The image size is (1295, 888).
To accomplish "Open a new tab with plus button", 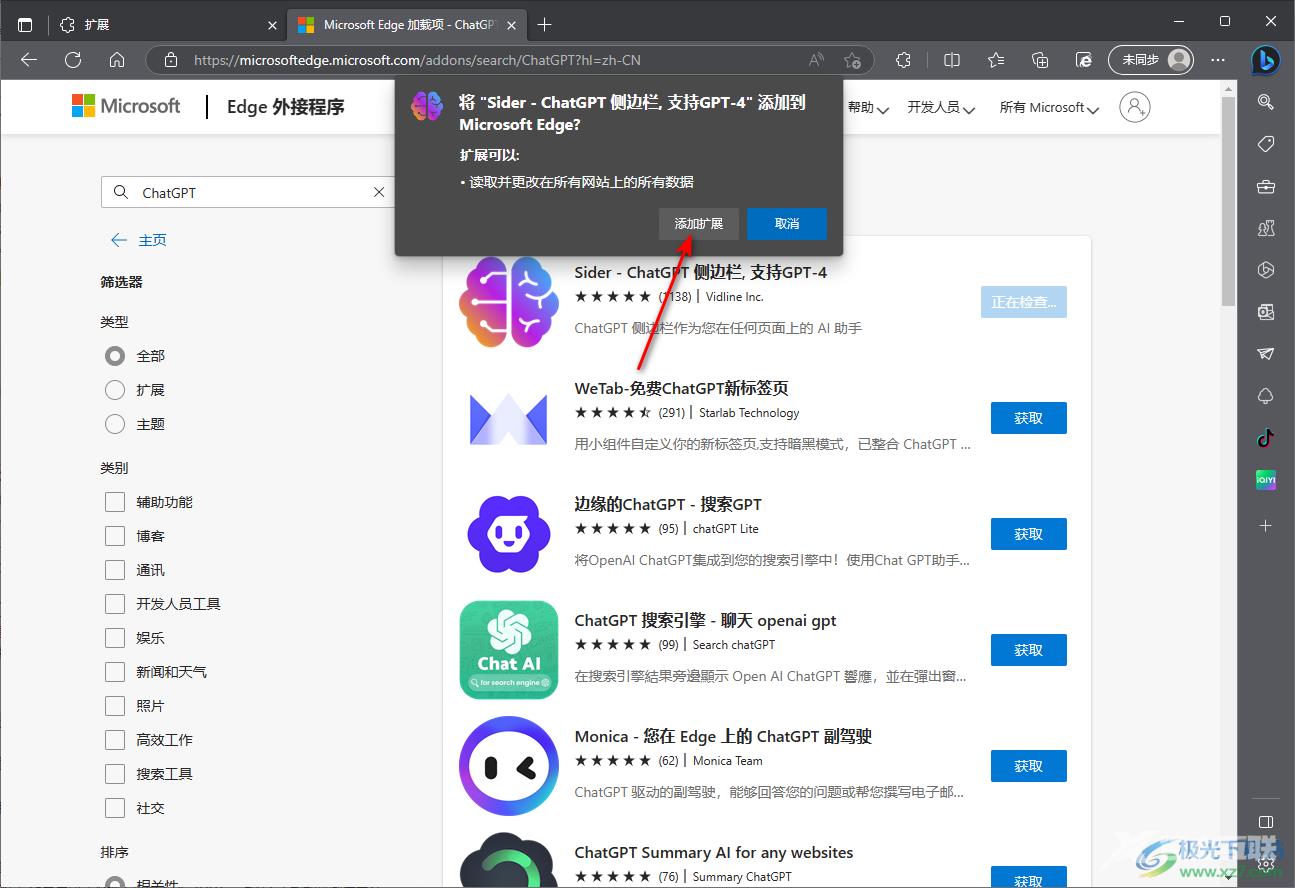I will pyautogui.click(x=544, y=24).
